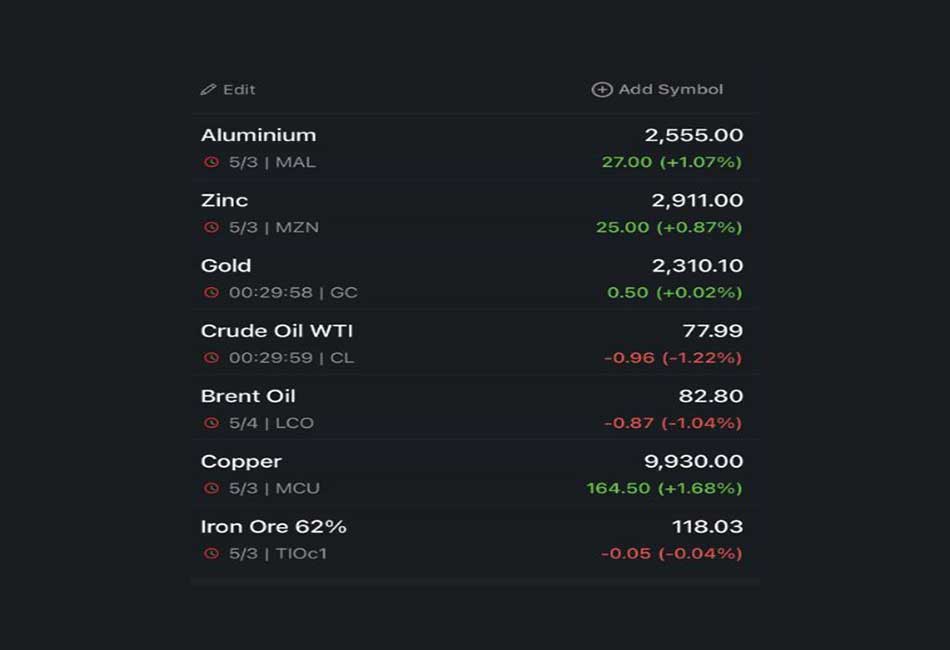The width and height of the screenshot is (950, 650).
Task: Tap the Add Symbol button
Action: click(x=657, y=90)
